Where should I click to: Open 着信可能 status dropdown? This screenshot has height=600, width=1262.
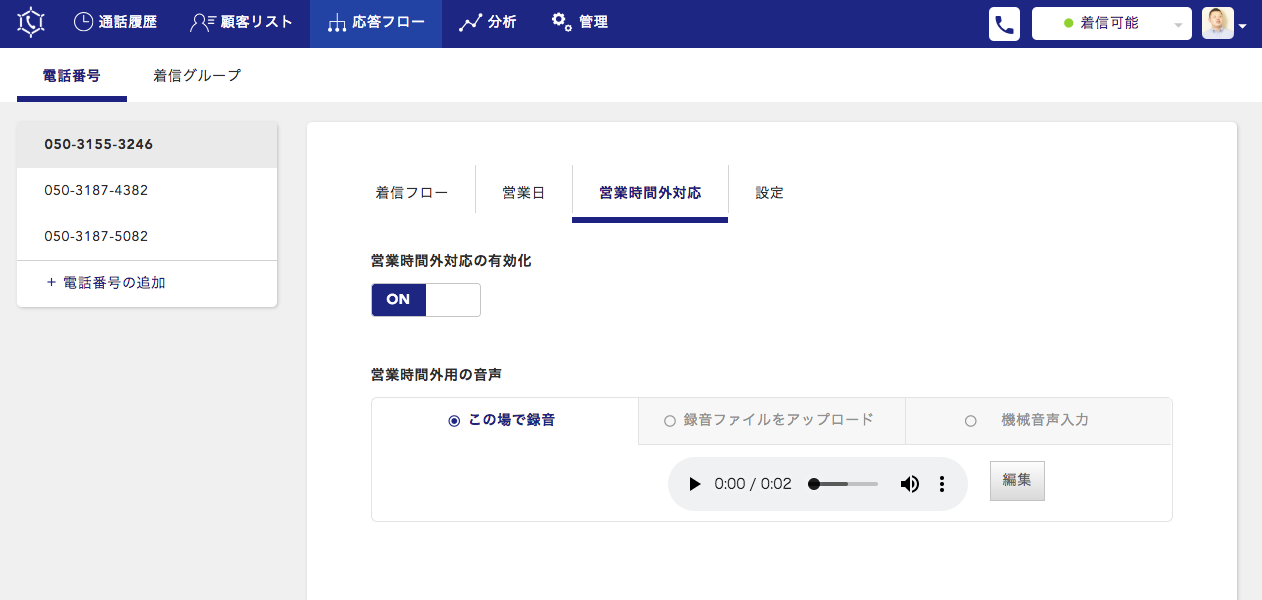click(x=1111, y=23)
